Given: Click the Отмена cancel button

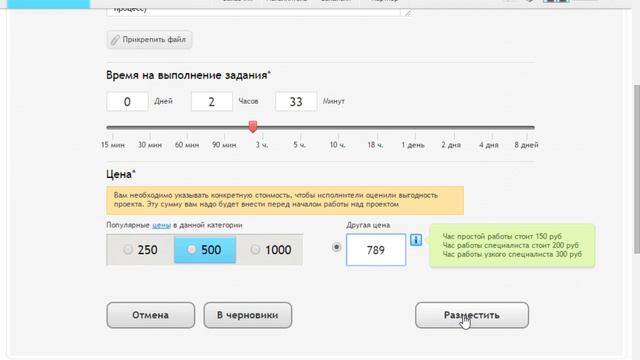Looking at the screenshot, I should tap(151, 315).
